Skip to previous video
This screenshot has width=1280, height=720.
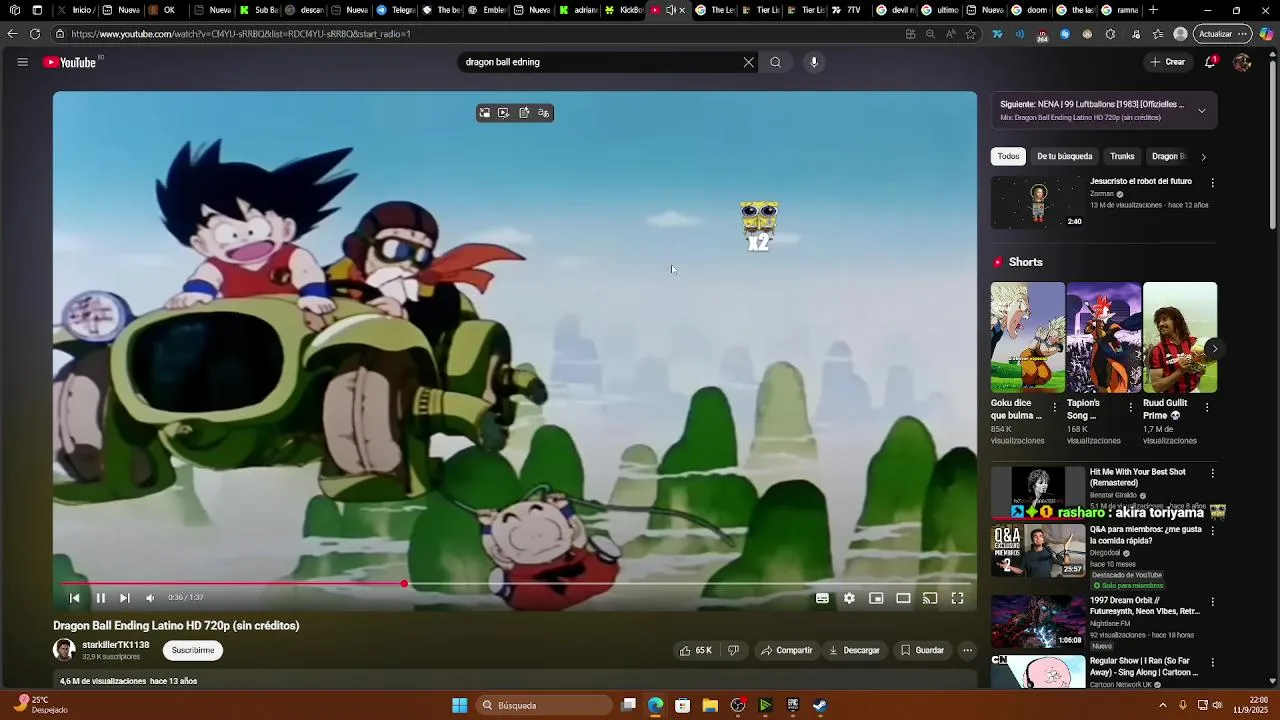tap(74, 598)
